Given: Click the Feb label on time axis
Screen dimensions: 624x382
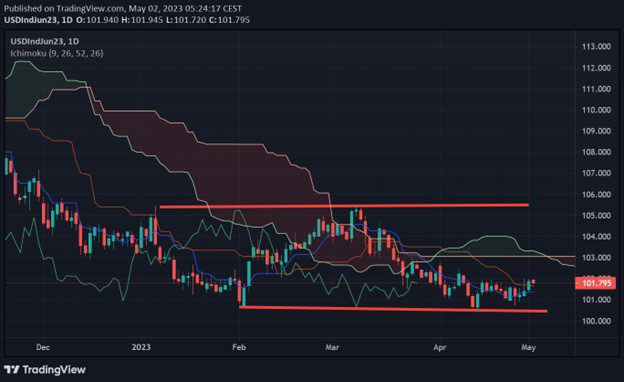Looking at the screenshot, I should click(x=239, y=347).
